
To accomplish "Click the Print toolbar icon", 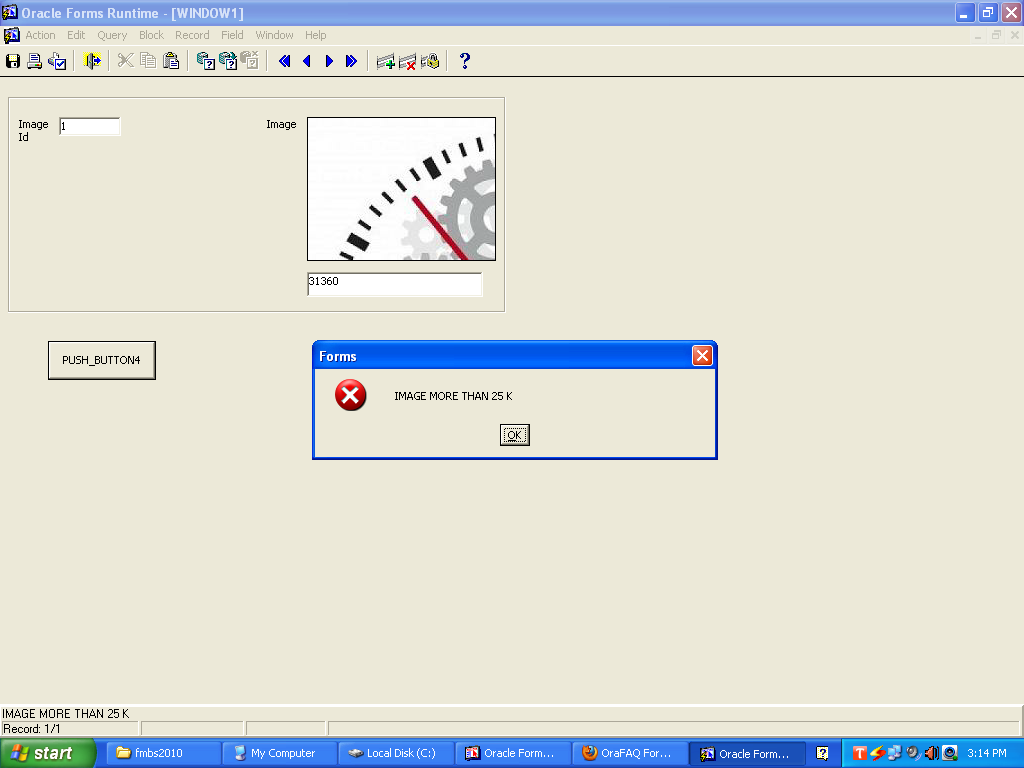I will click(x=34, y=61).
